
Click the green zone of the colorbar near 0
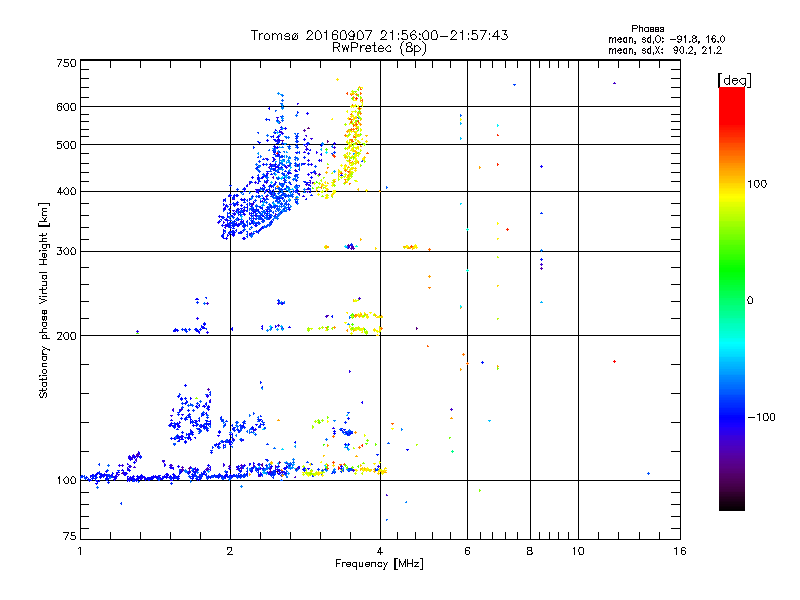tap(732, 286)
